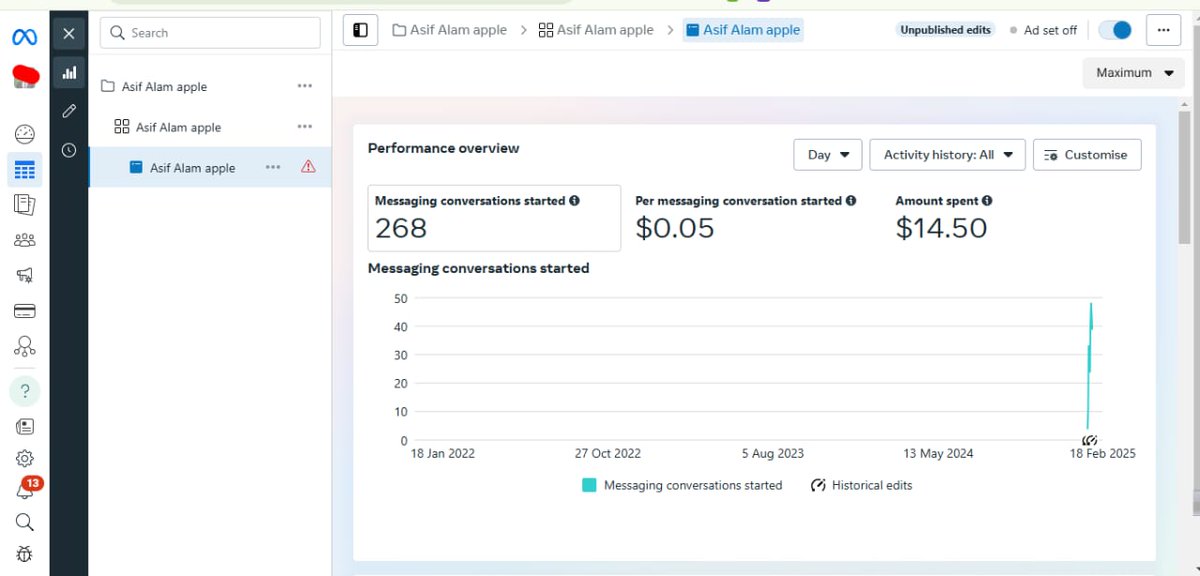Open the Activity history: All dropdown

[x=946, y=154]
